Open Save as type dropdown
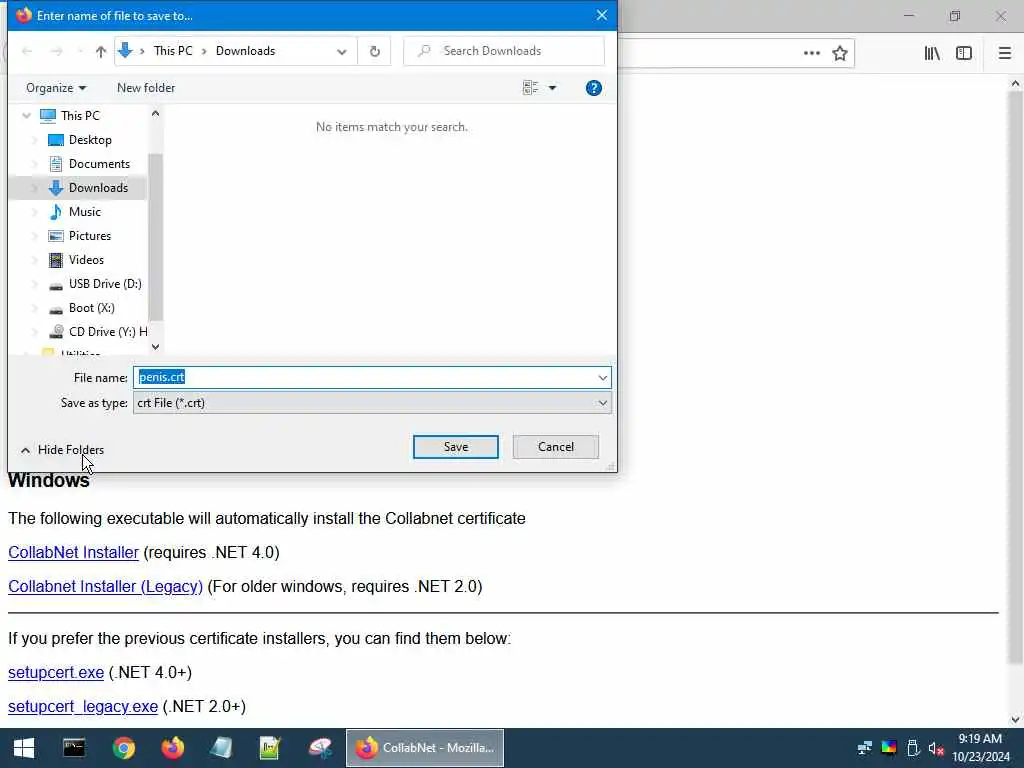Viewport: 1024px width, 768px height. 602,403
